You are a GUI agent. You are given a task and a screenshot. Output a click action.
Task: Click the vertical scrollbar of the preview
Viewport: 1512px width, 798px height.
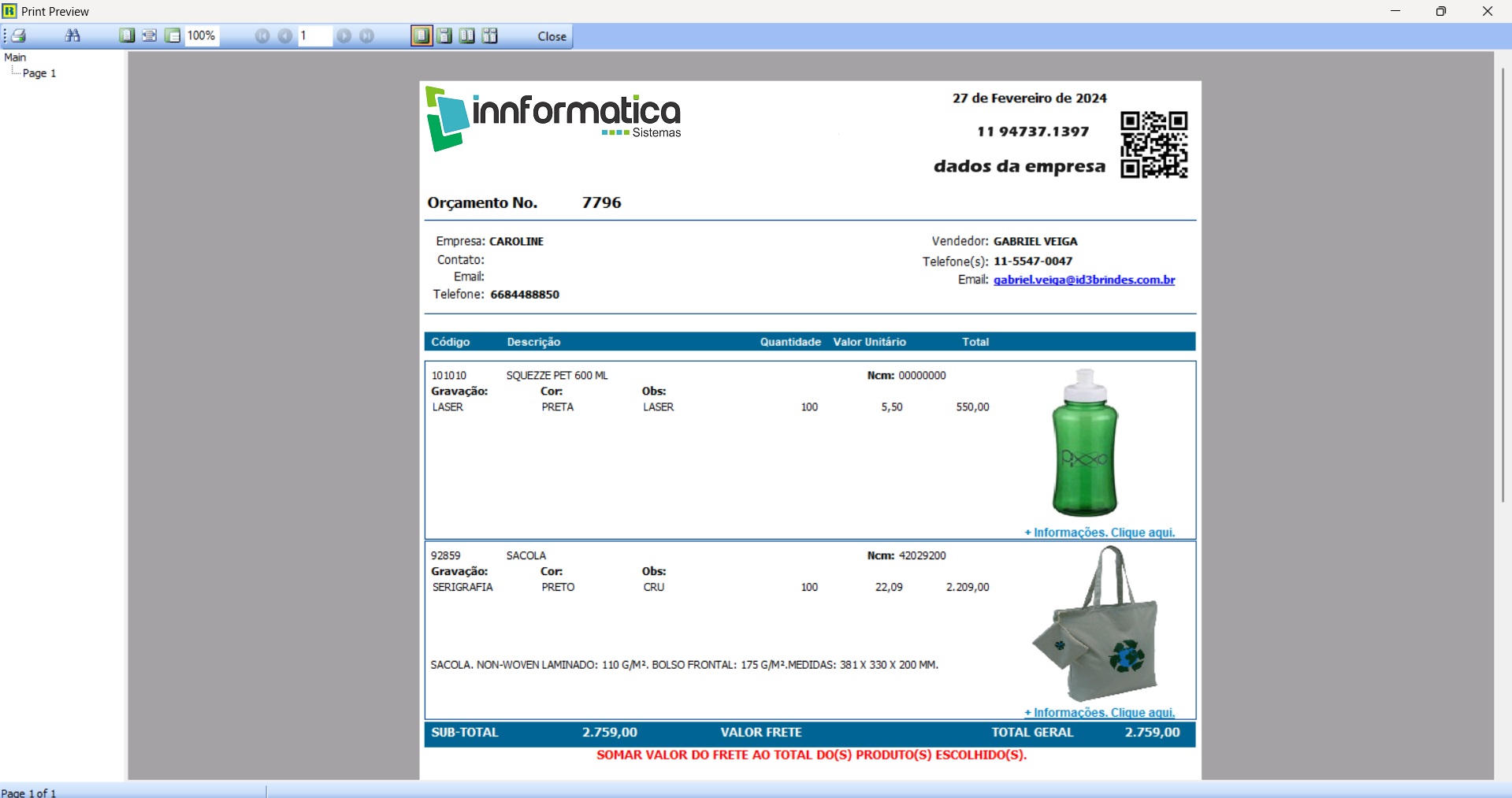coord(1503,284)
